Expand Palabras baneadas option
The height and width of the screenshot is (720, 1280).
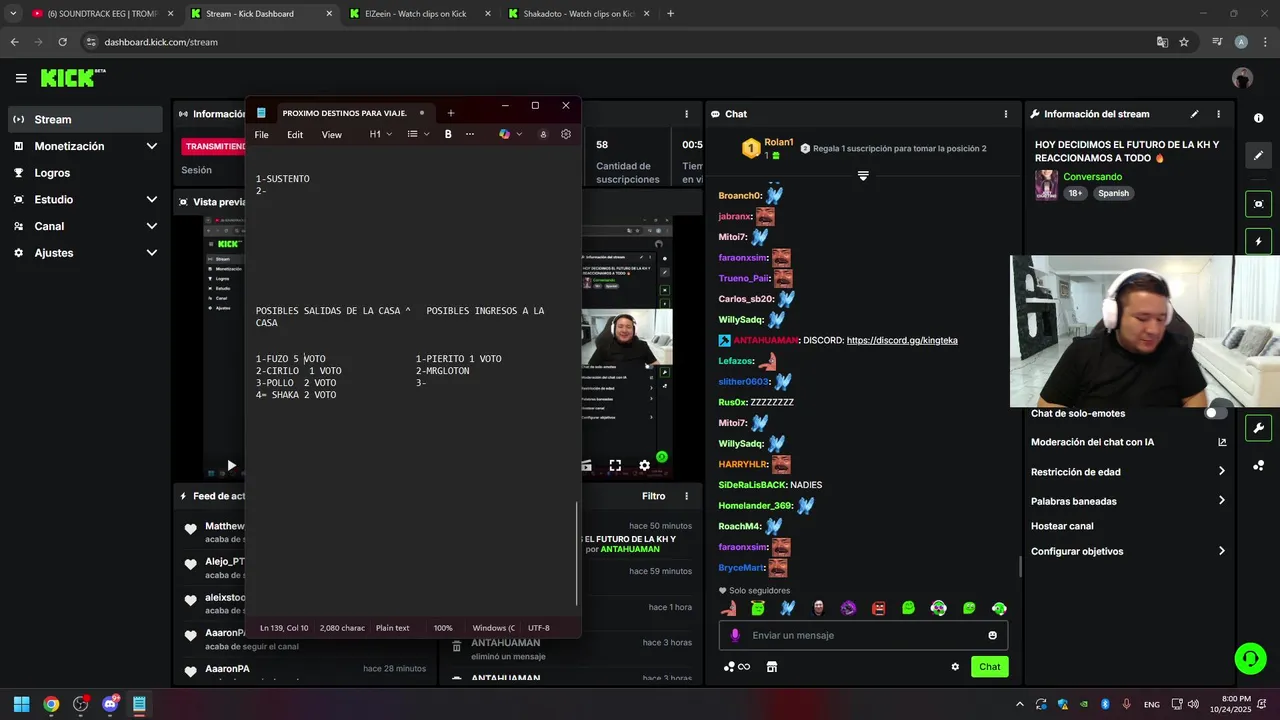pos(1128,501)
